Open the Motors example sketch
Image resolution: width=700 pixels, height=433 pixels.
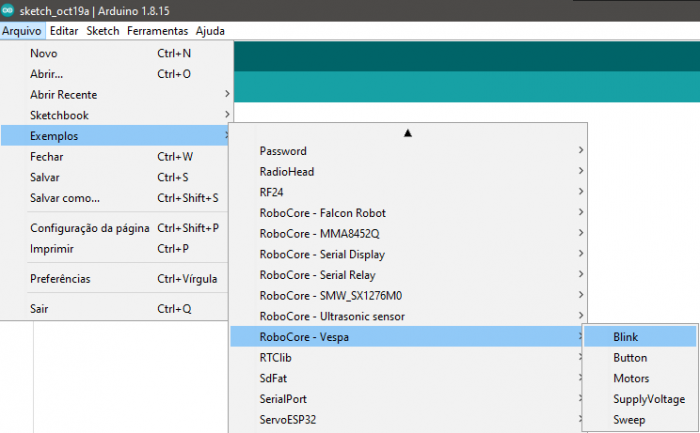[x=640, y=378]
